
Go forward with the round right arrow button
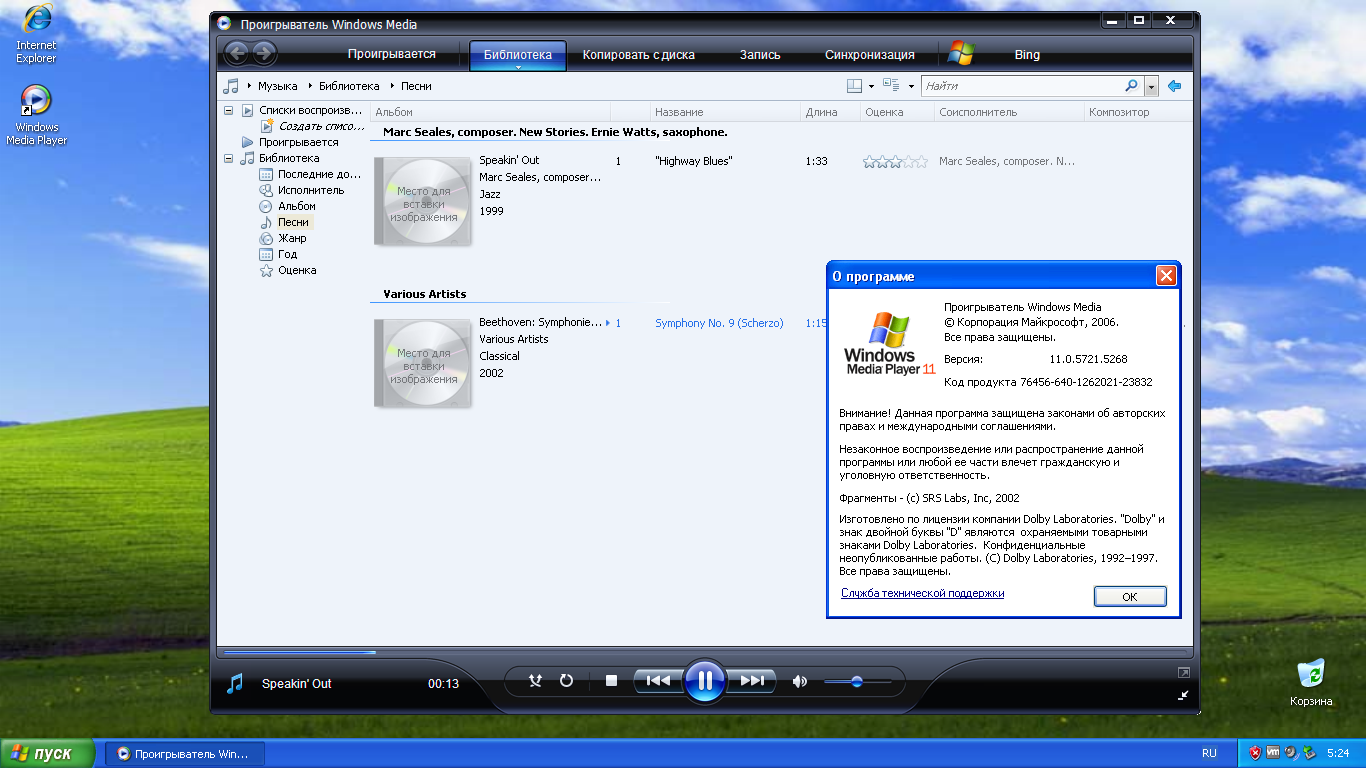point(264,54)
